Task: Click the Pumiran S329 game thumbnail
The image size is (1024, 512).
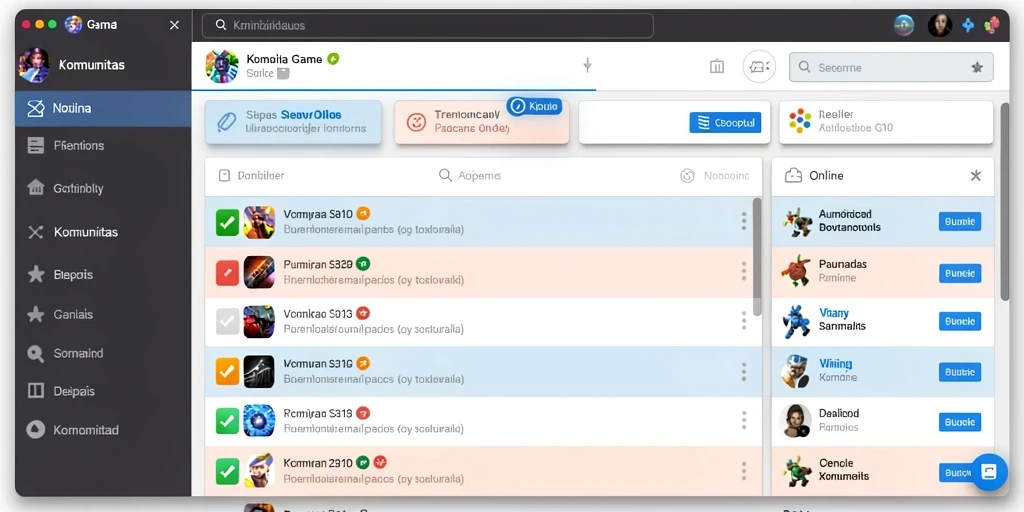Action: pyautogui.click(x=259, y=272)
